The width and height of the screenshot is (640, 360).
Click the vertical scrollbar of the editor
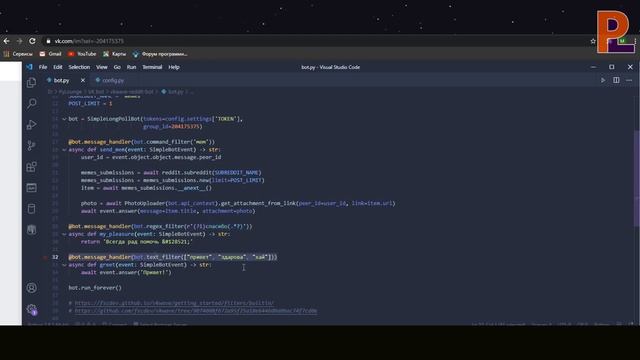coord(636,177)
